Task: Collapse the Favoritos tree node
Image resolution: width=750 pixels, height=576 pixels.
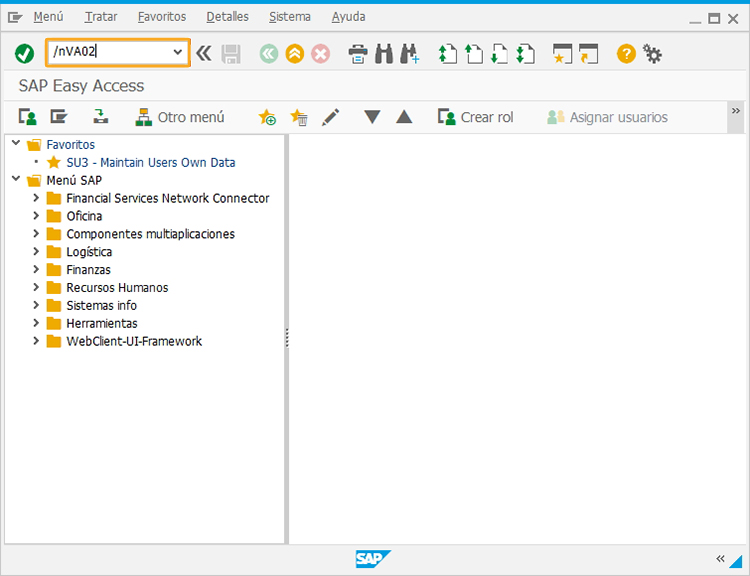Action: pos(16,143)
